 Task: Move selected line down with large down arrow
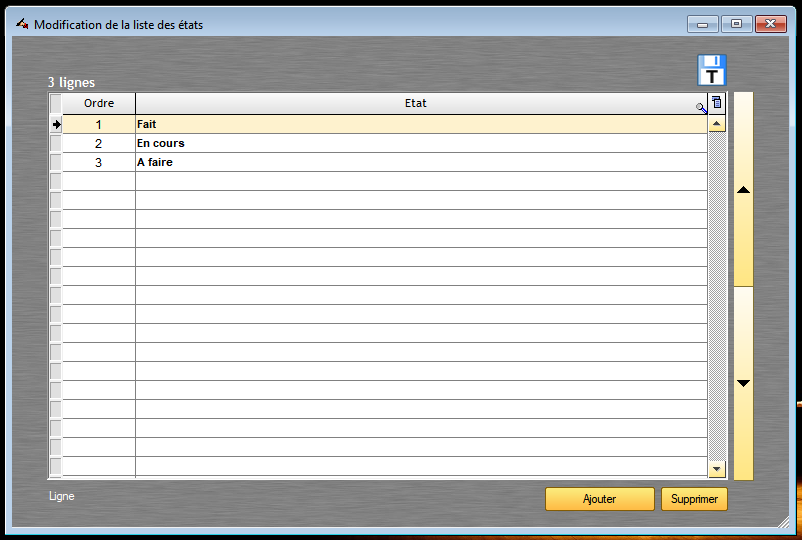point(743,383)
